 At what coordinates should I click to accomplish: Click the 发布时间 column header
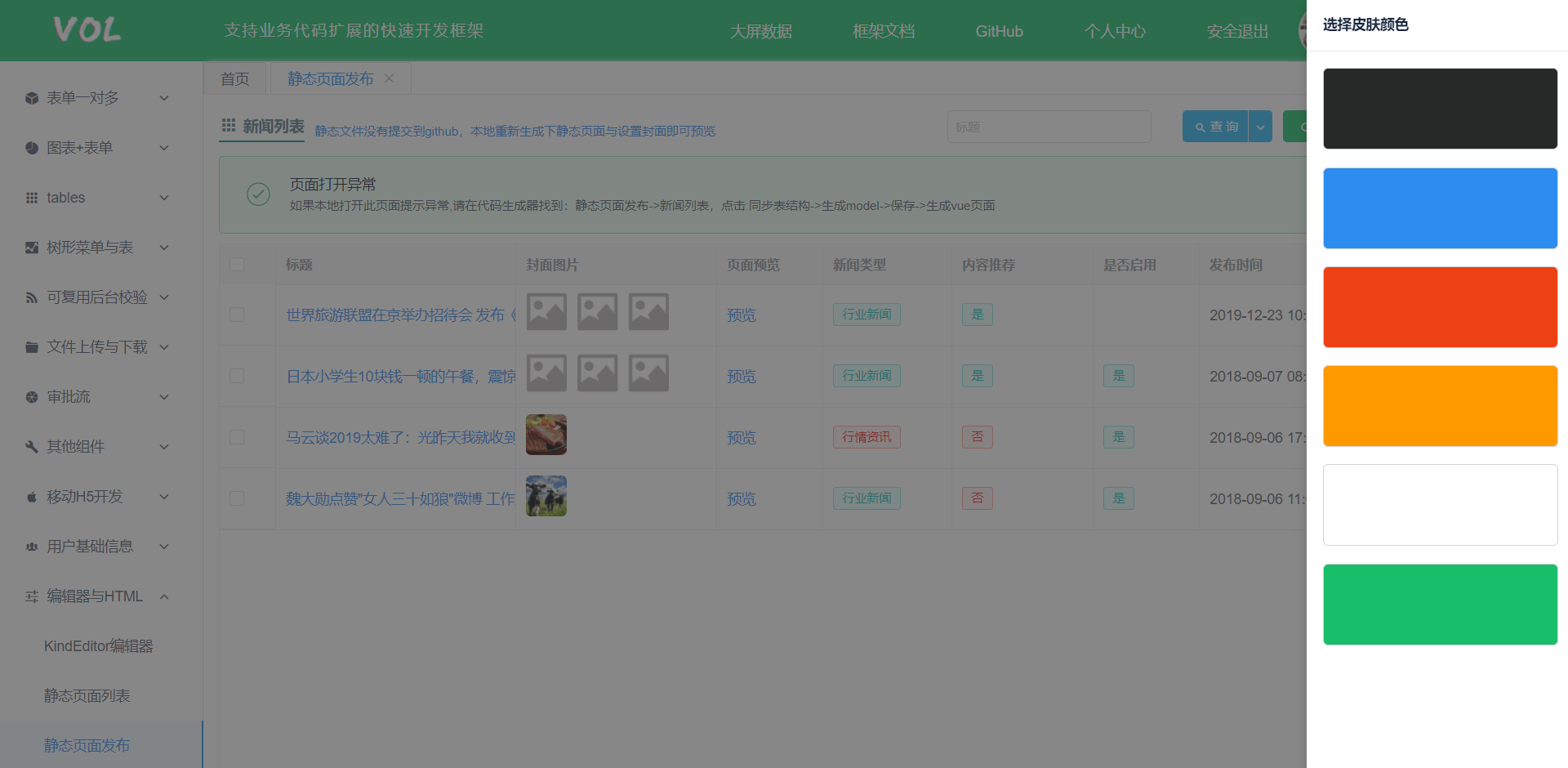point(1236,265)
